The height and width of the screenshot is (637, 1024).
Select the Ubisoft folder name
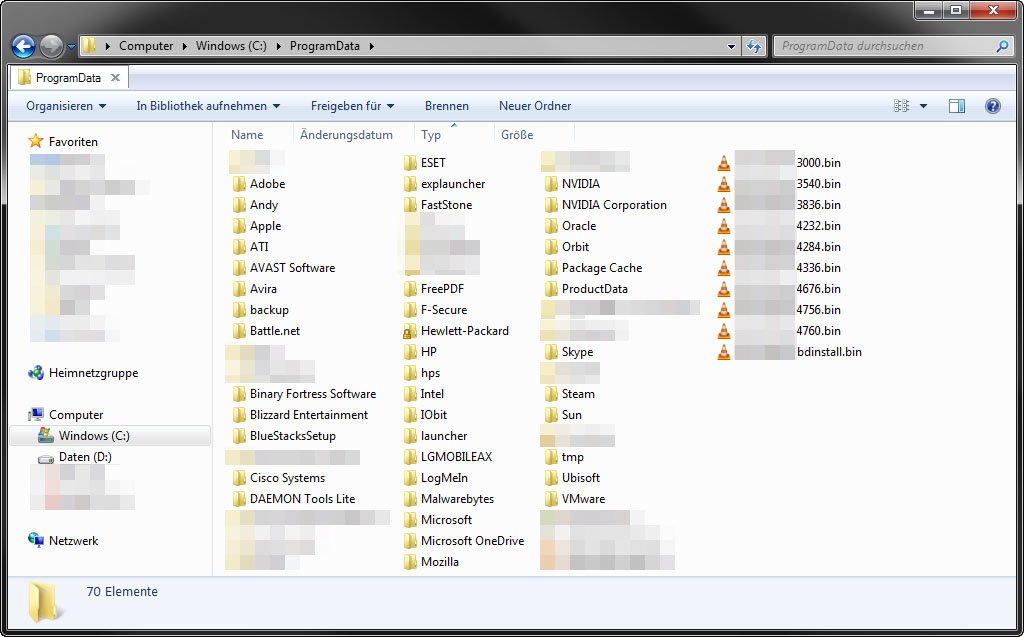coord(581,478)
